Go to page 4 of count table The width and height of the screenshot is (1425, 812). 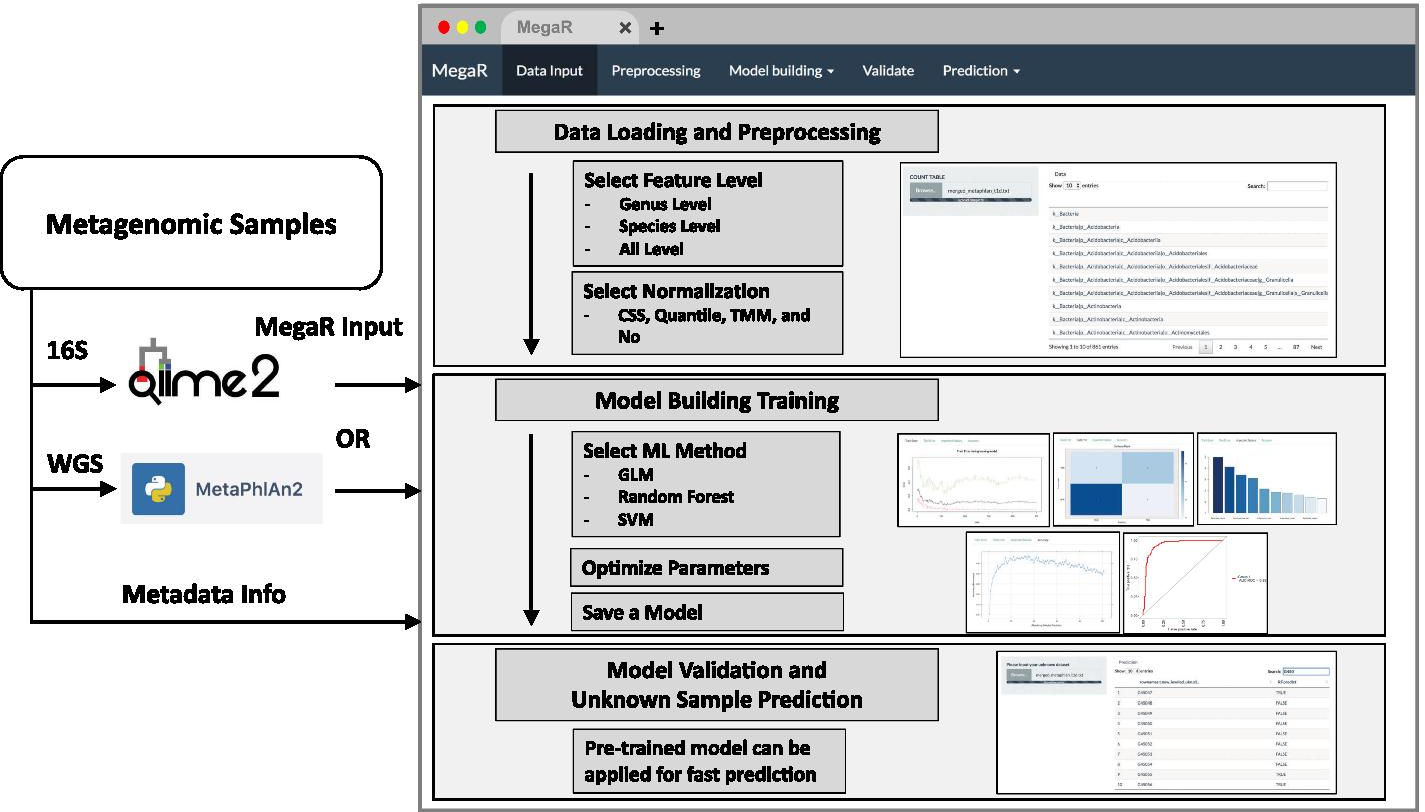1251,347
